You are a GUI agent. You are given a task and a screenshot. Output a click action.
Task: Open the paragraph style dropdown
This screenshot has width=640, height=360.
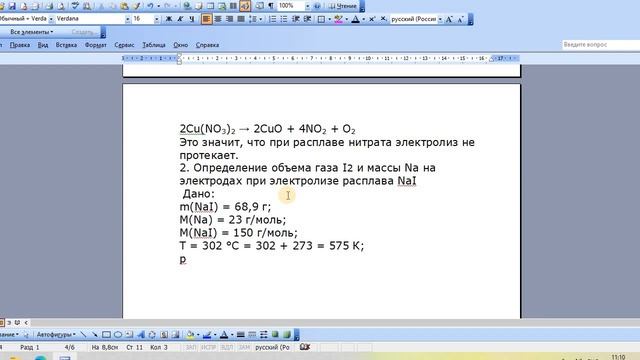[x=51, y=19]
